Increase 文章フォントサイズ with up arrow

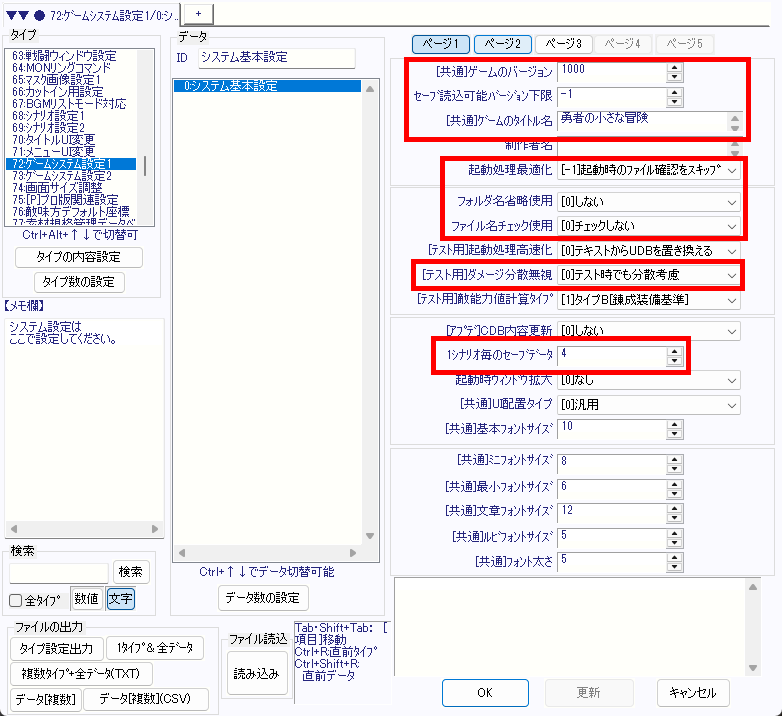[x=674, y=506]
